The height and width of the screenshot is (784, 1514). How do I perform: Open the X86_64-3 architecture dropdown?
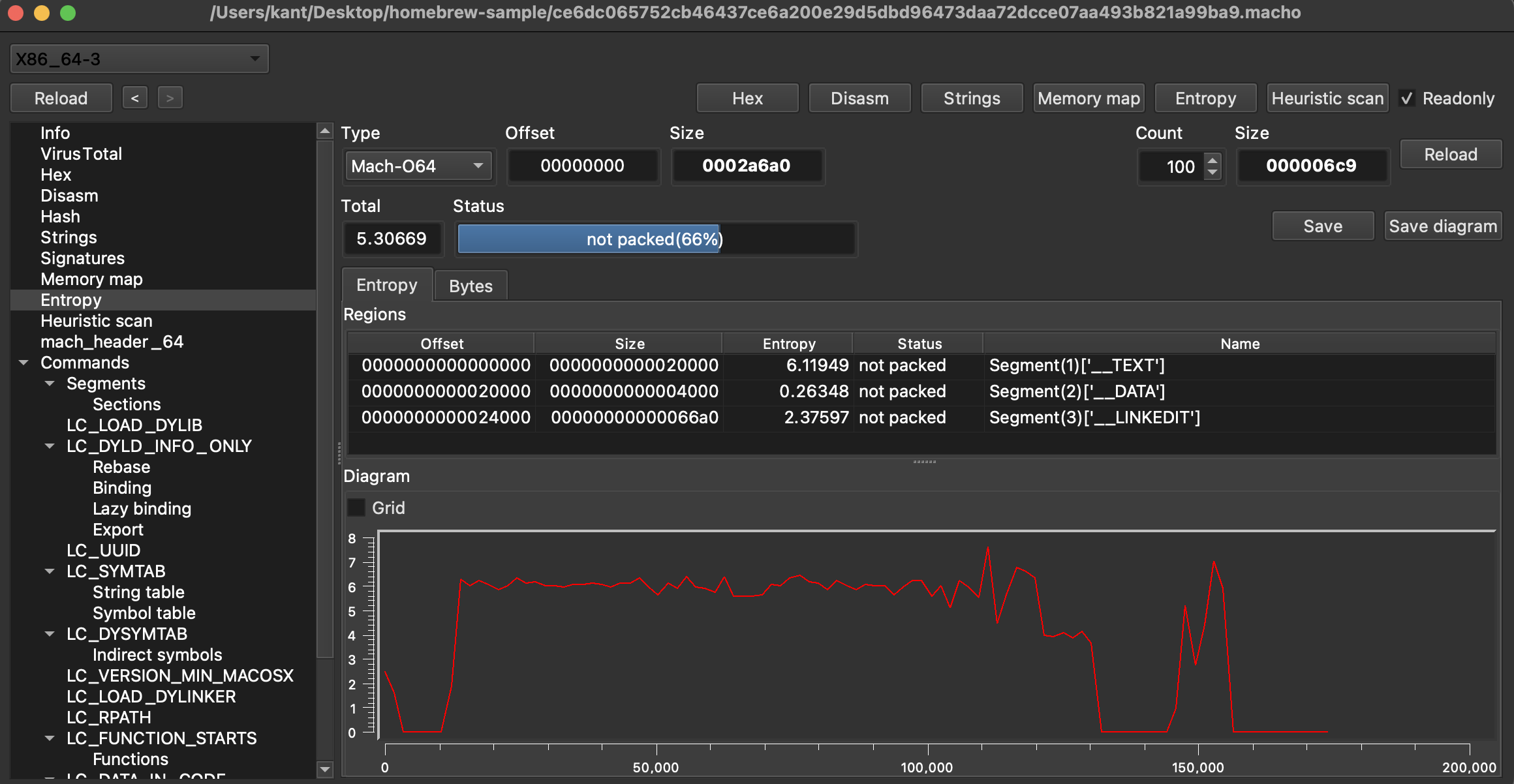pos(140,59)
